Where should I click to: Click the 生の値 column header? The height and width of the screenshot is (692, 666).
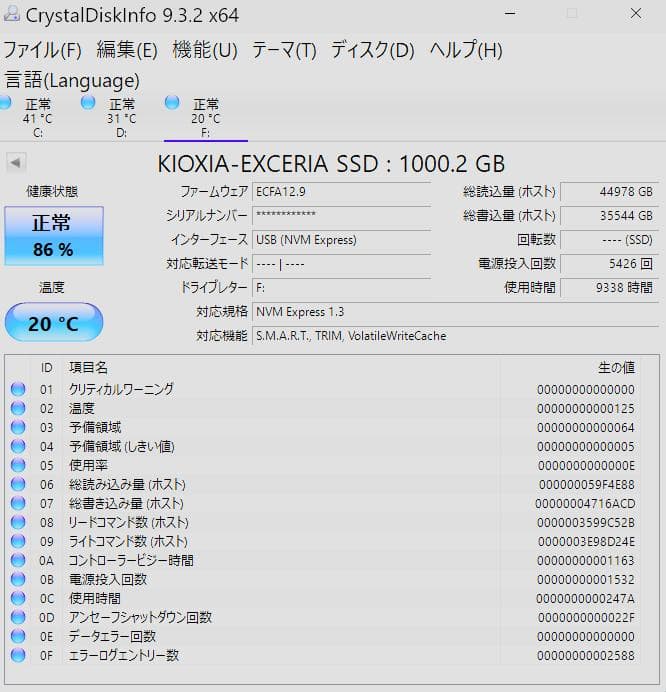616,368
